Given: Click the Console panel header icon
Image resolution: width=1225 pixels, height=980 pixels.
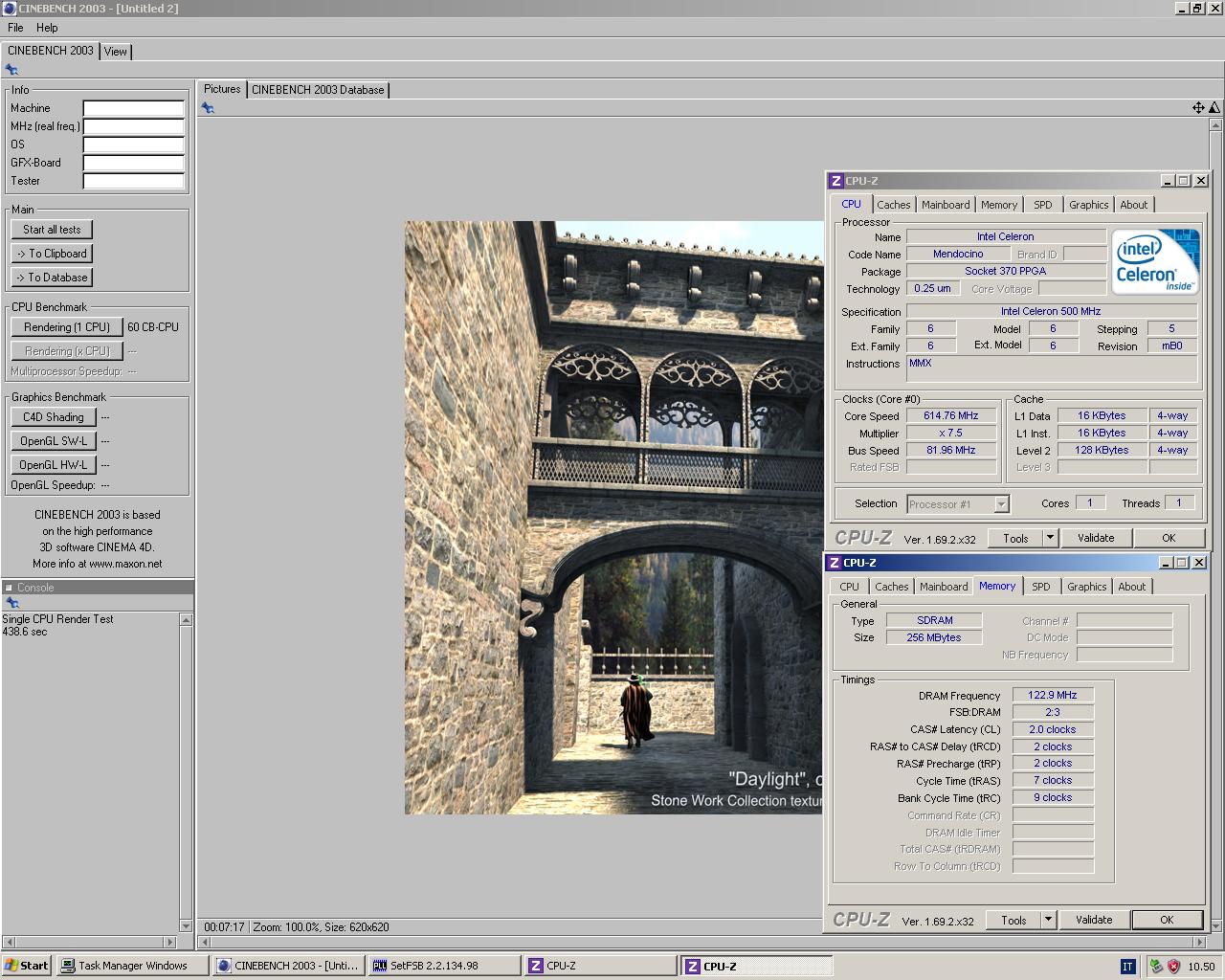Looking at the screenshot, I should pos(9,588).
